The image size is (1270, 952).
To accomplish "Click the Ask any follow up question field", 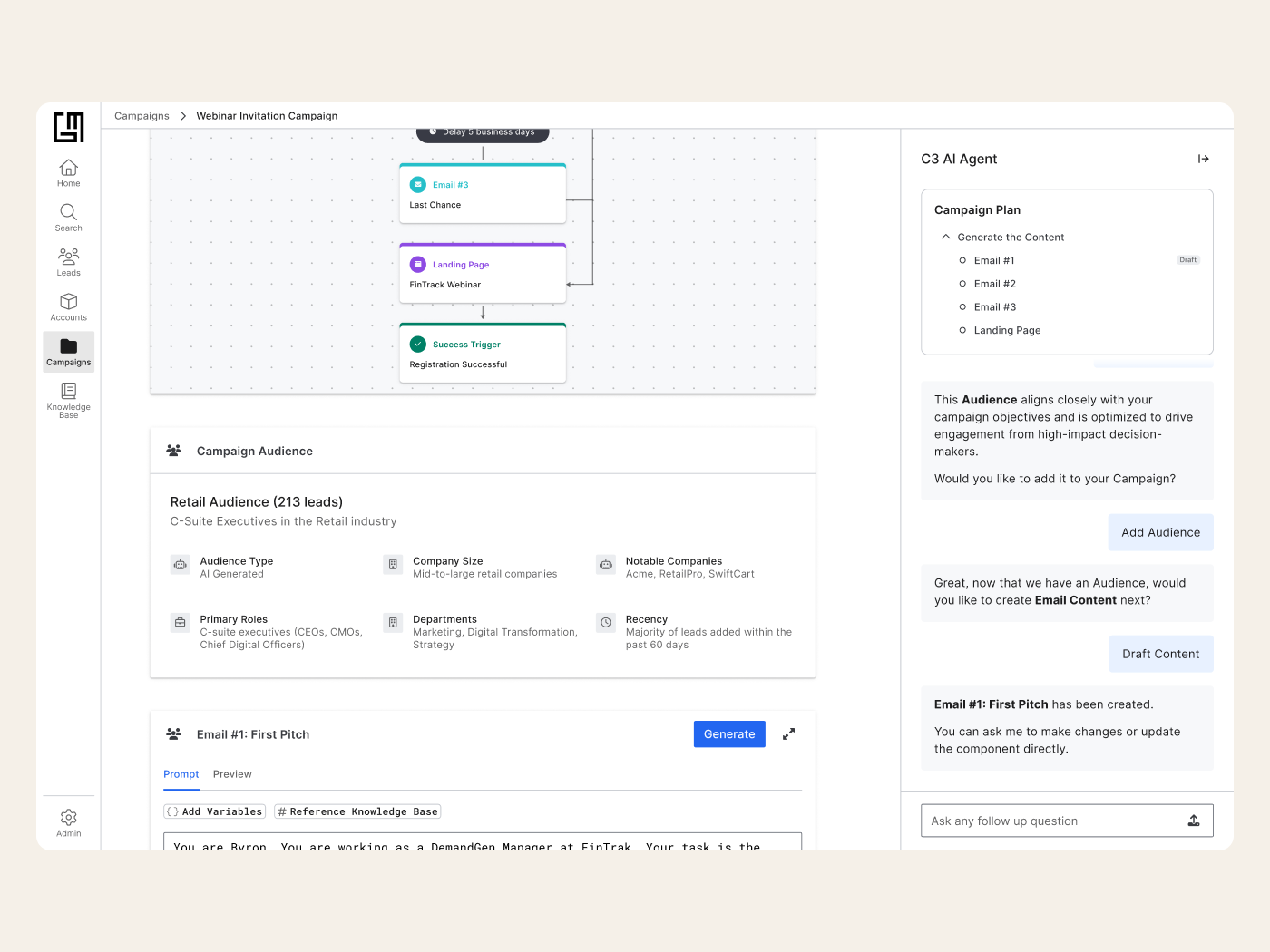I will pos(1052,821).
